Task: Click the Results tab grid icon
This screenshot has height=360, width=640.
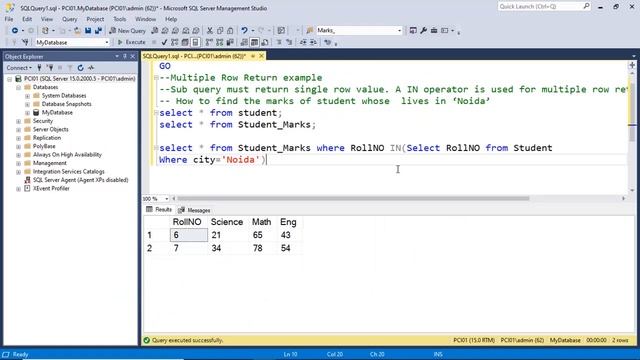Action: click(149, 209)
